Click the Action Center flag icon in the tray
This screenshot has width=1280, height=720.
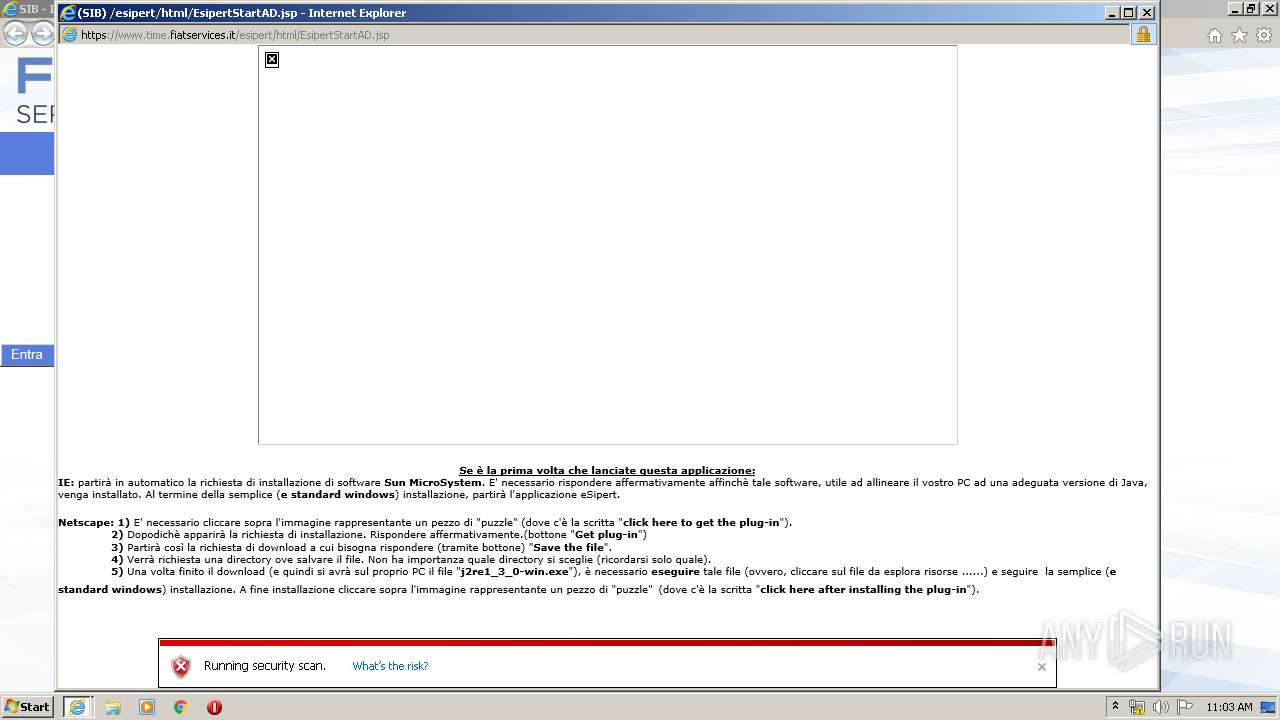pos(1184,707)
